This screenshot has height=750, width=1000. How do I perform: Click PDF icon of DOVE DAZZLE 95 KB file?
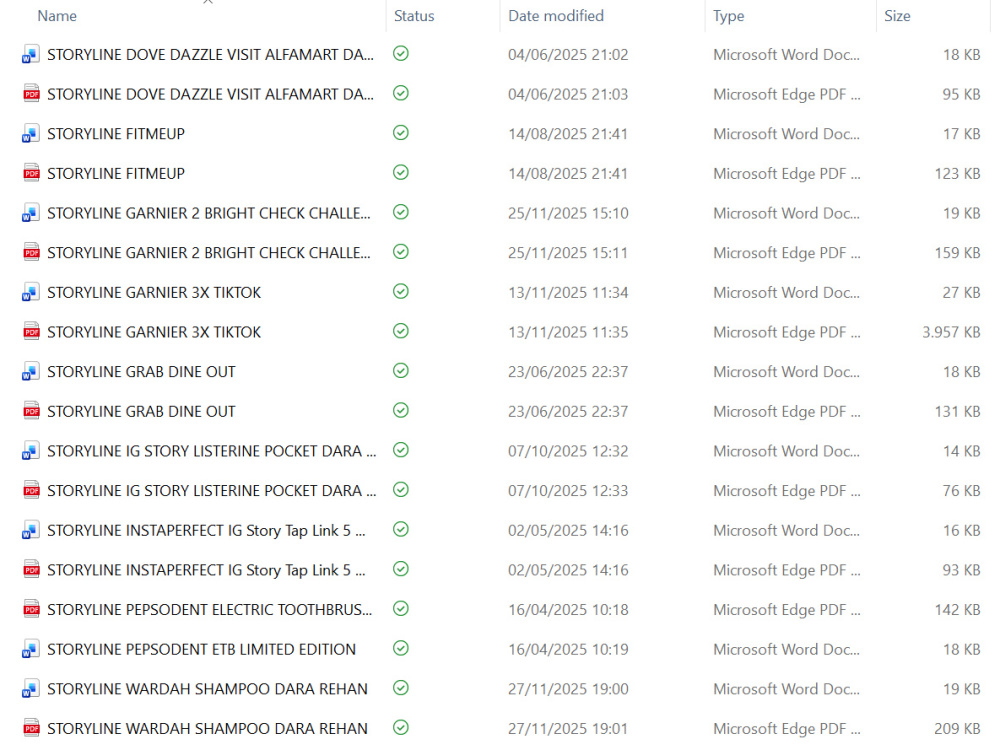click(31, 94)
